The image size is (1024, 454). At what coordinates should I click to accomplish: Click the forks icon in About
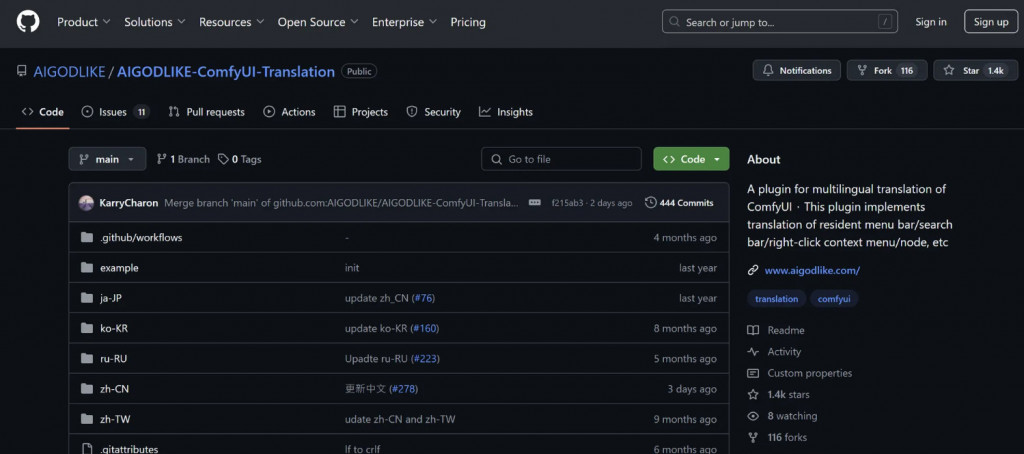click(x=753, y=437)
